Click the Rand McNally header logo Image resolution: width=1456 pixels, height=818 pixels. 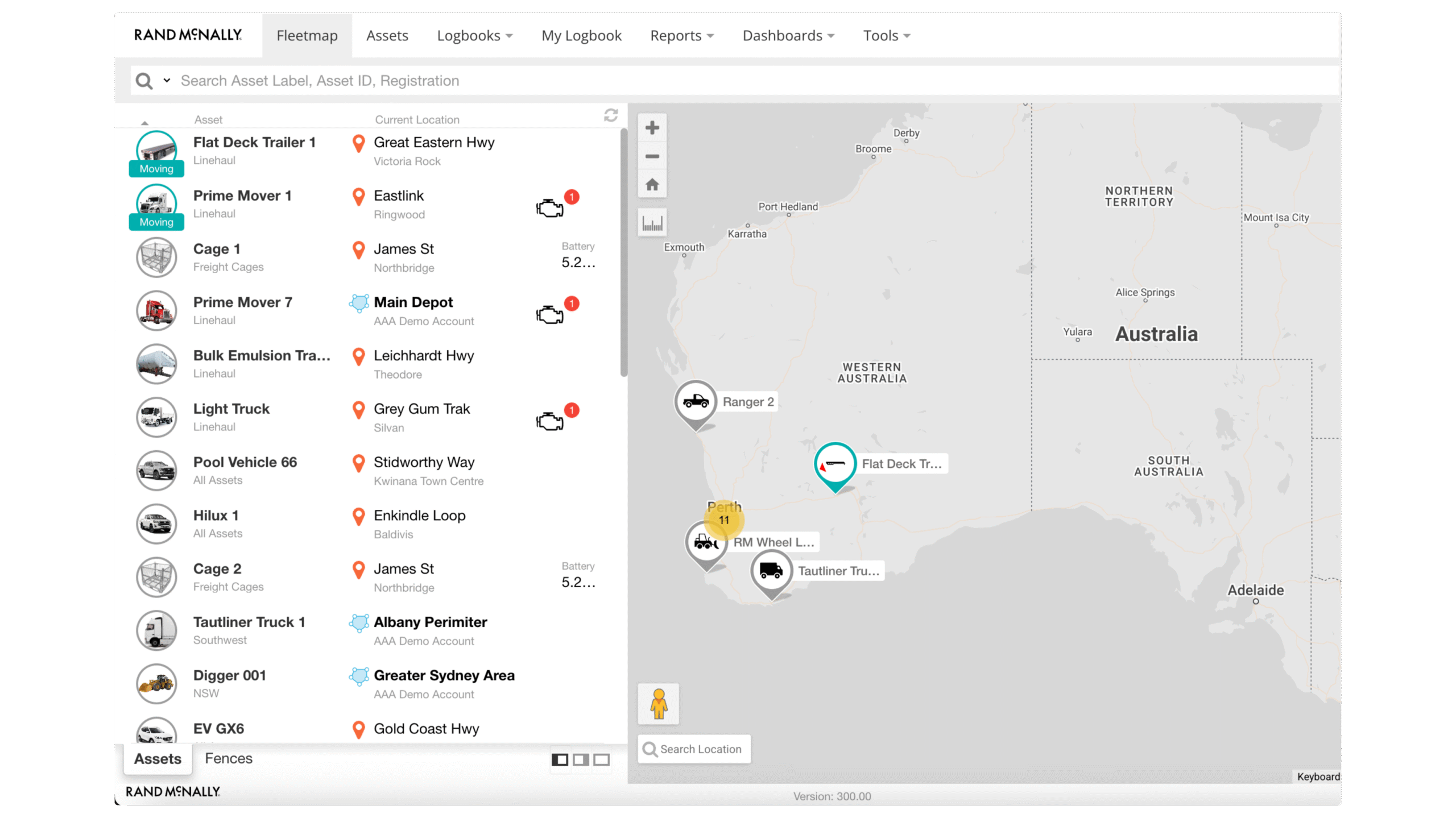coord(188,35)
